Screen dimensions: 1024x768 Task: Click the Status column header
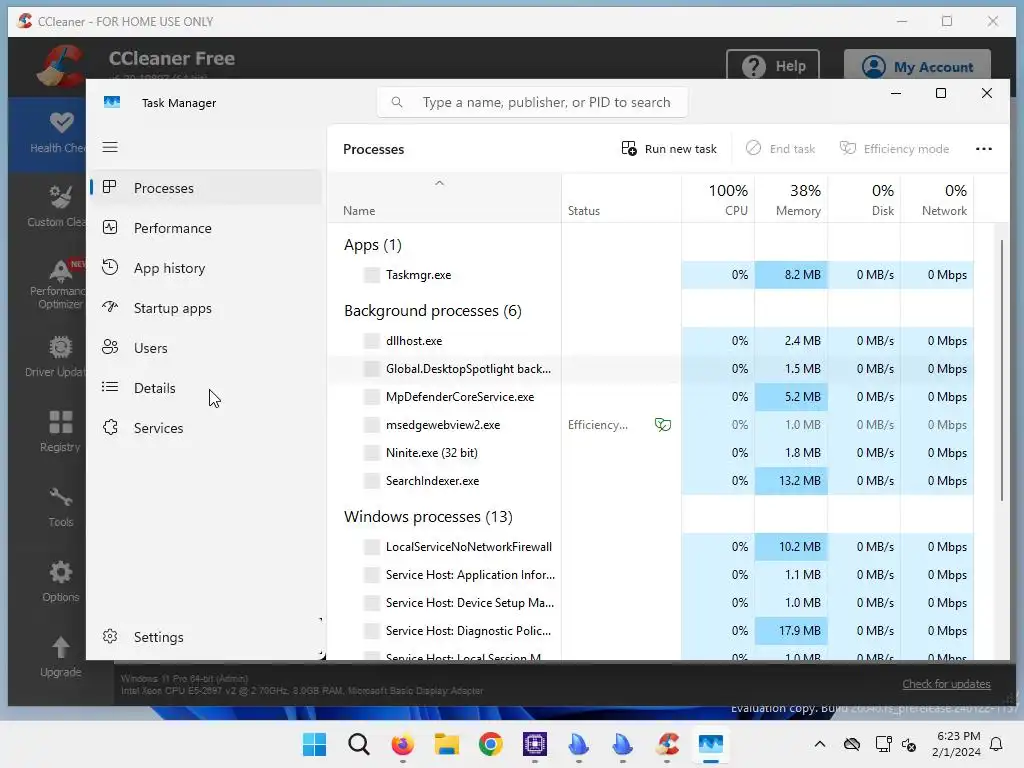point(621,199)
